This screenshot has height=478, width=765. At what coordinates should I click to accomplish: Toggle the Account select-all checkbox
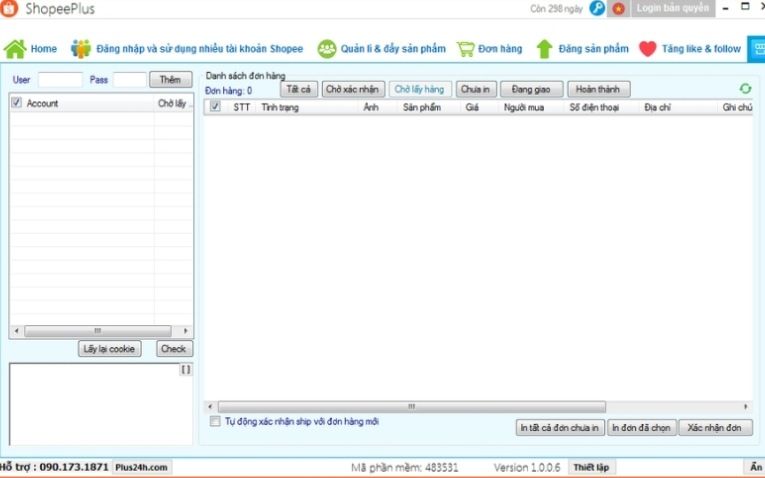17,103
